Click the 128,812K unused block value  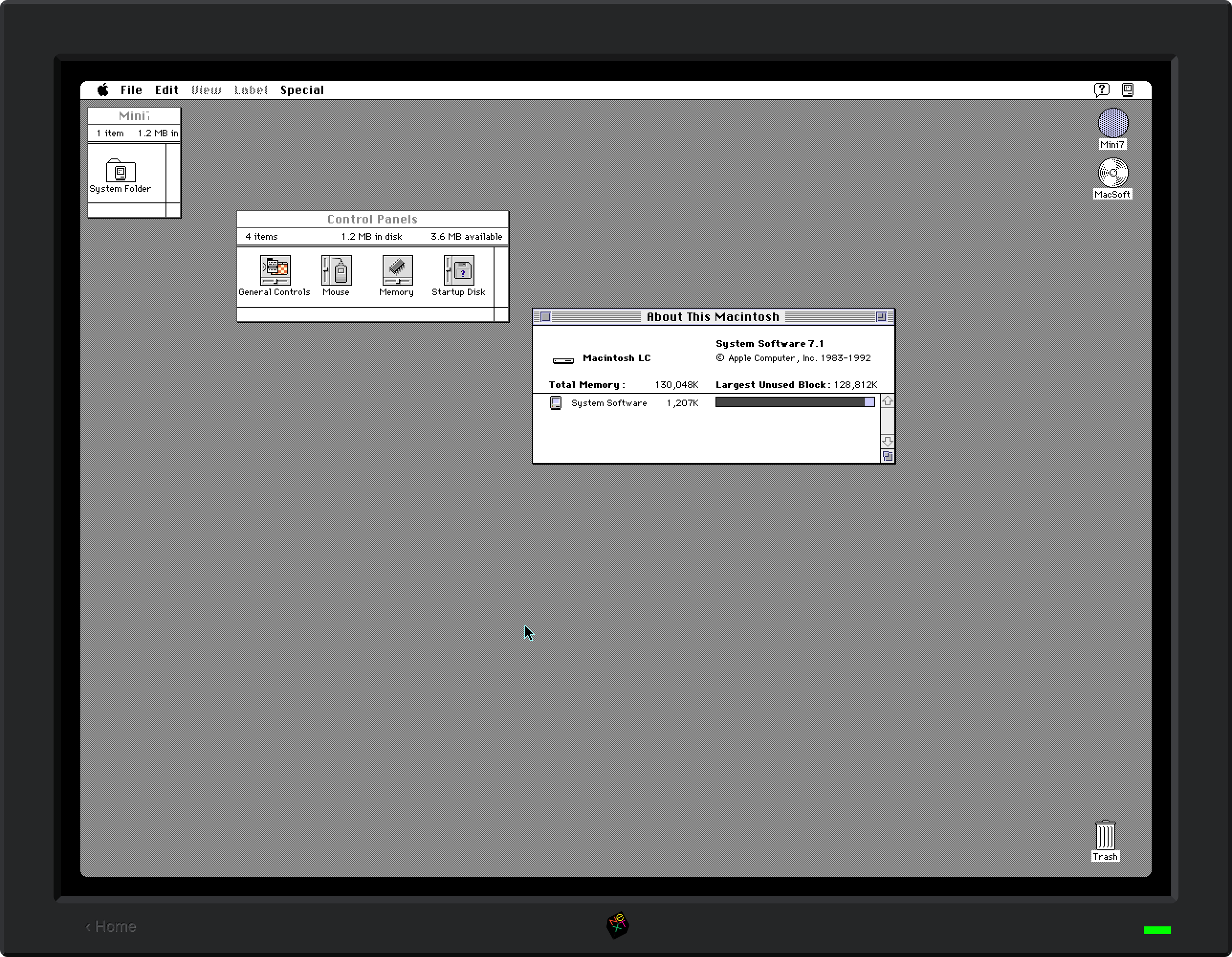855,385
